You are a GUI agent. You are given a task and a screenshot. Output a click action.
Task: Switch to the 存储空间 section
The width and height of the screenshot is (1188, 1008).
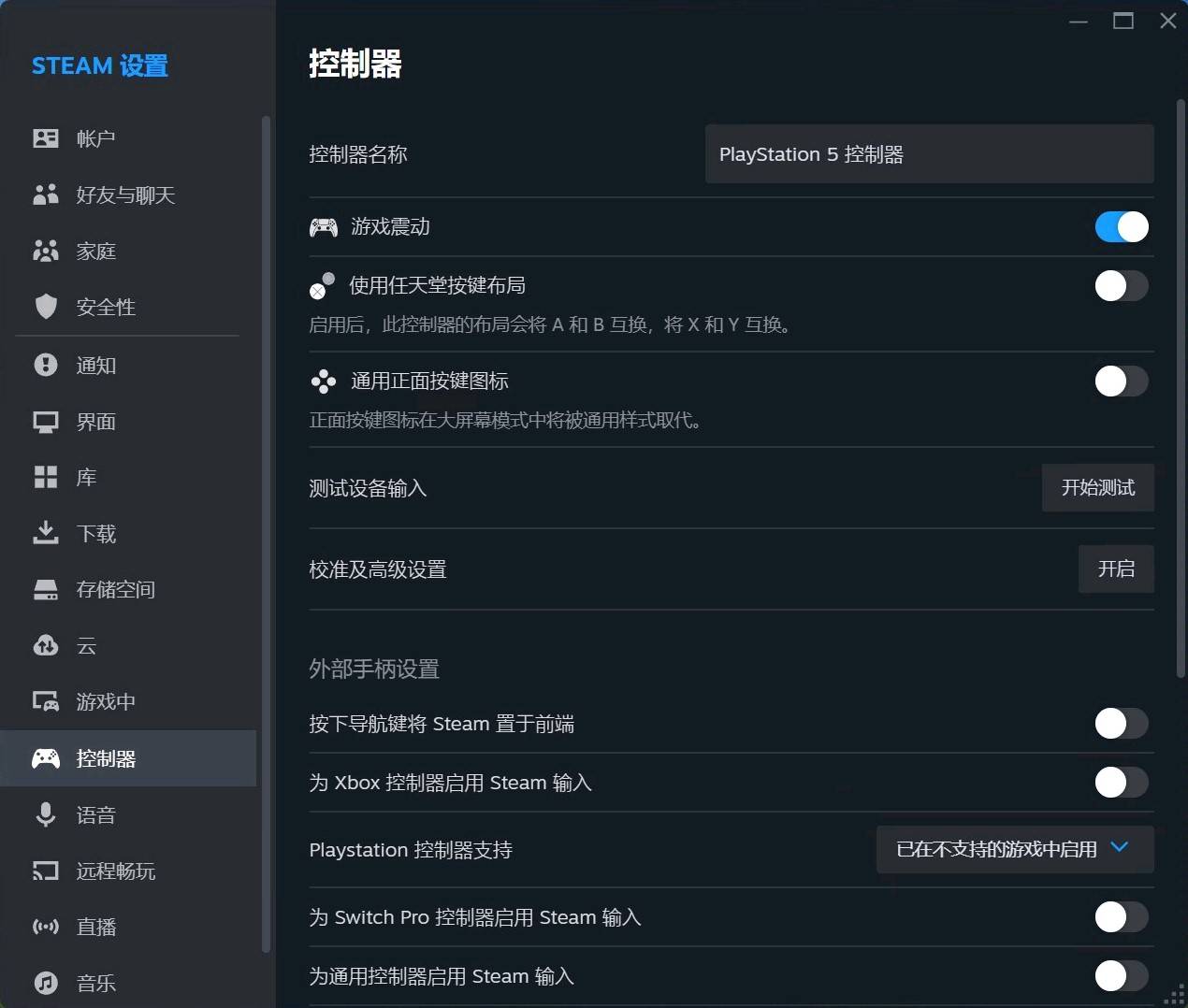(115, 589)
